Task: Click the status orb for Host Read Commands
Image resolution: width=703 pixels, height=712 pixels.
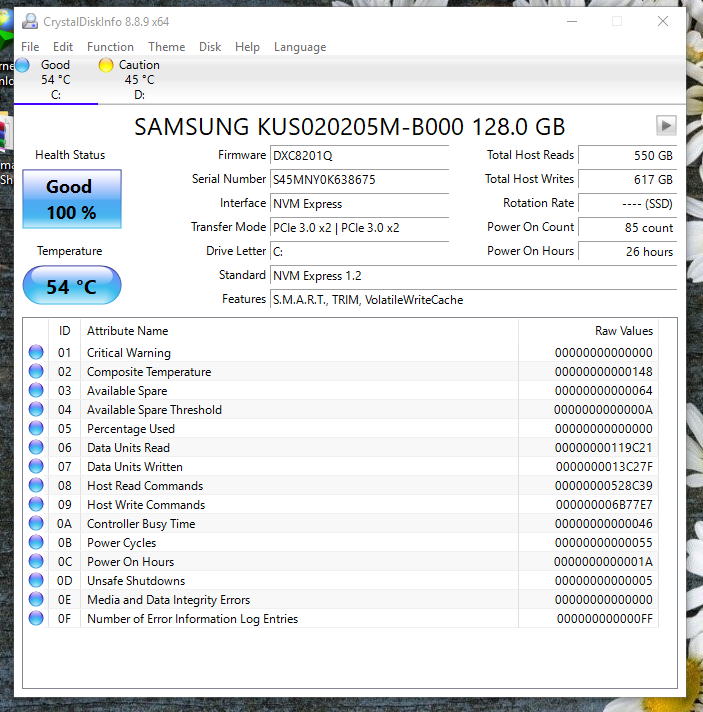Action: [x=36, y=485]
